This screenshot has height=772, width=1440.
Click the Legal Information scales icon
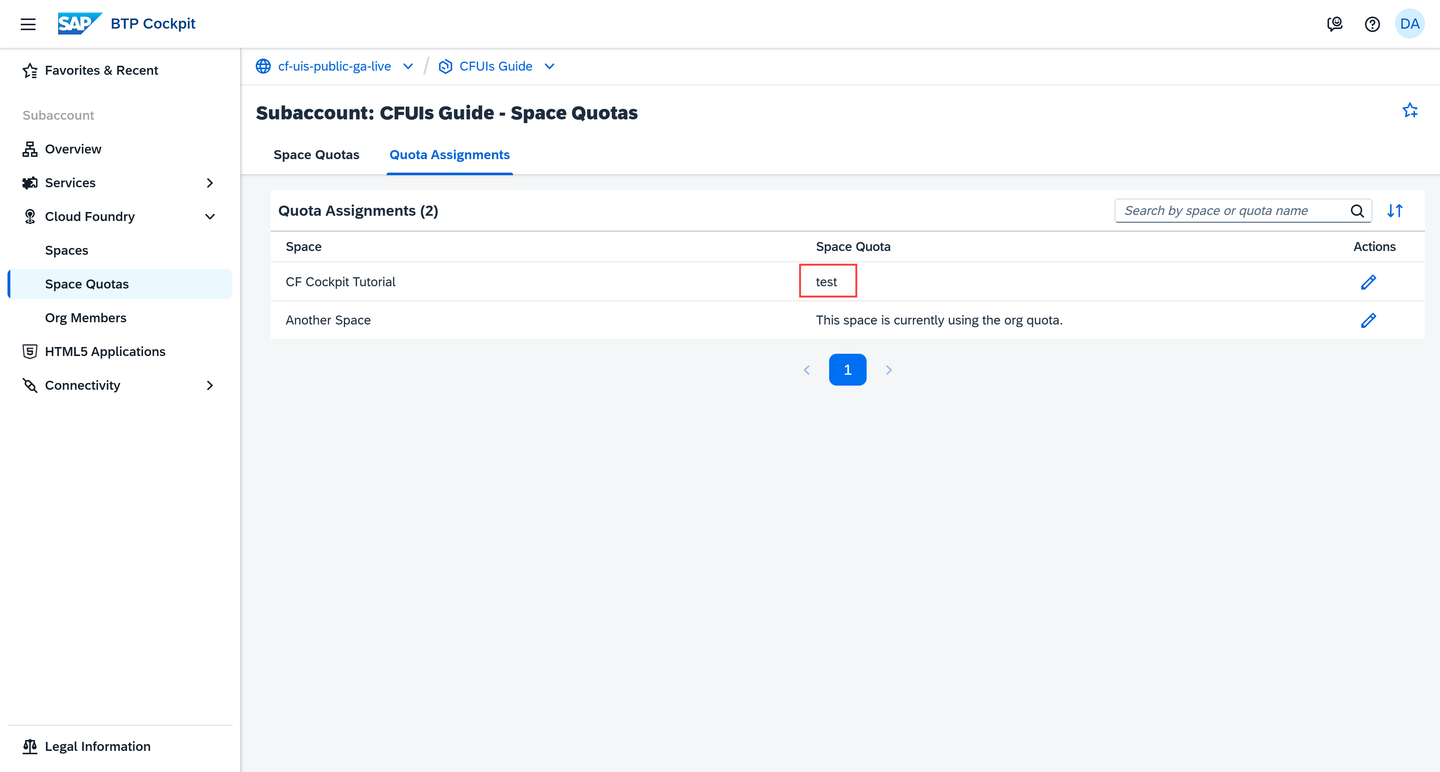(30, 746)
